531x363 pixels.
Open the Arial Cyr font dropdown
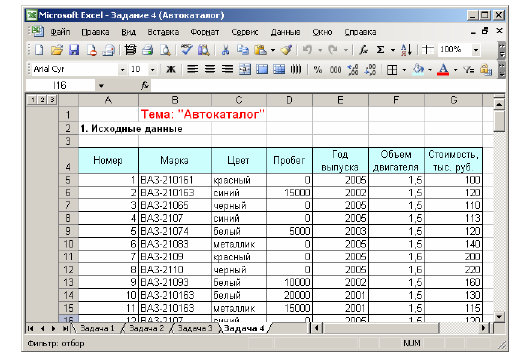click(122, 70)
